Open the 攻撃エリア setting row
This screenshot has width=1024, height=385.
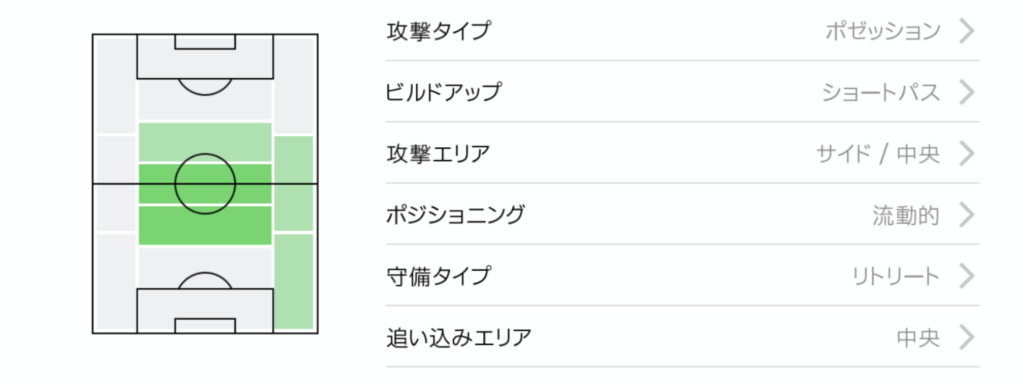tap(682, 153)
